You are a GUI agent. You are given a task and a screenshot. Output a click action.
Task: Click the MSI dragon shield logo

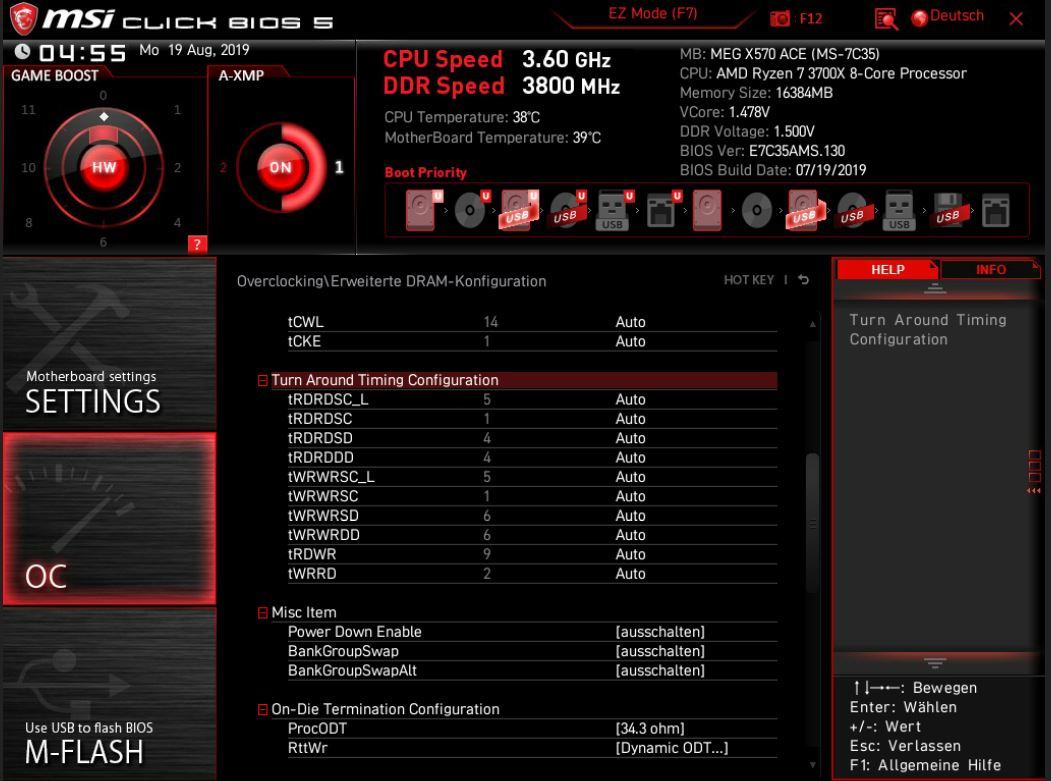[22, 18]
